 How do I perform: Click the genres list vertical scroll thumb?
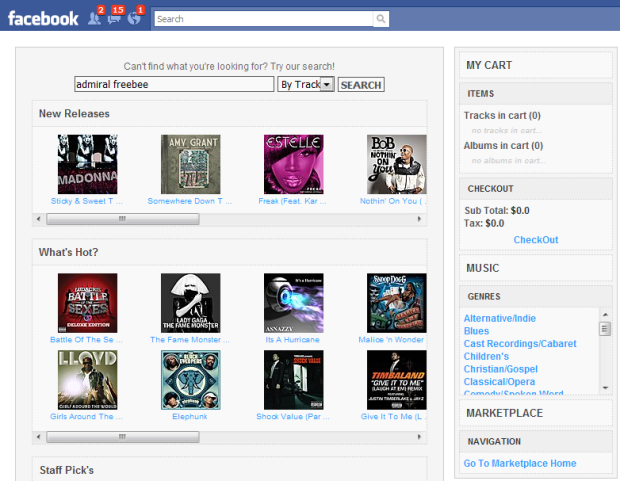click(x=605, y=329)
